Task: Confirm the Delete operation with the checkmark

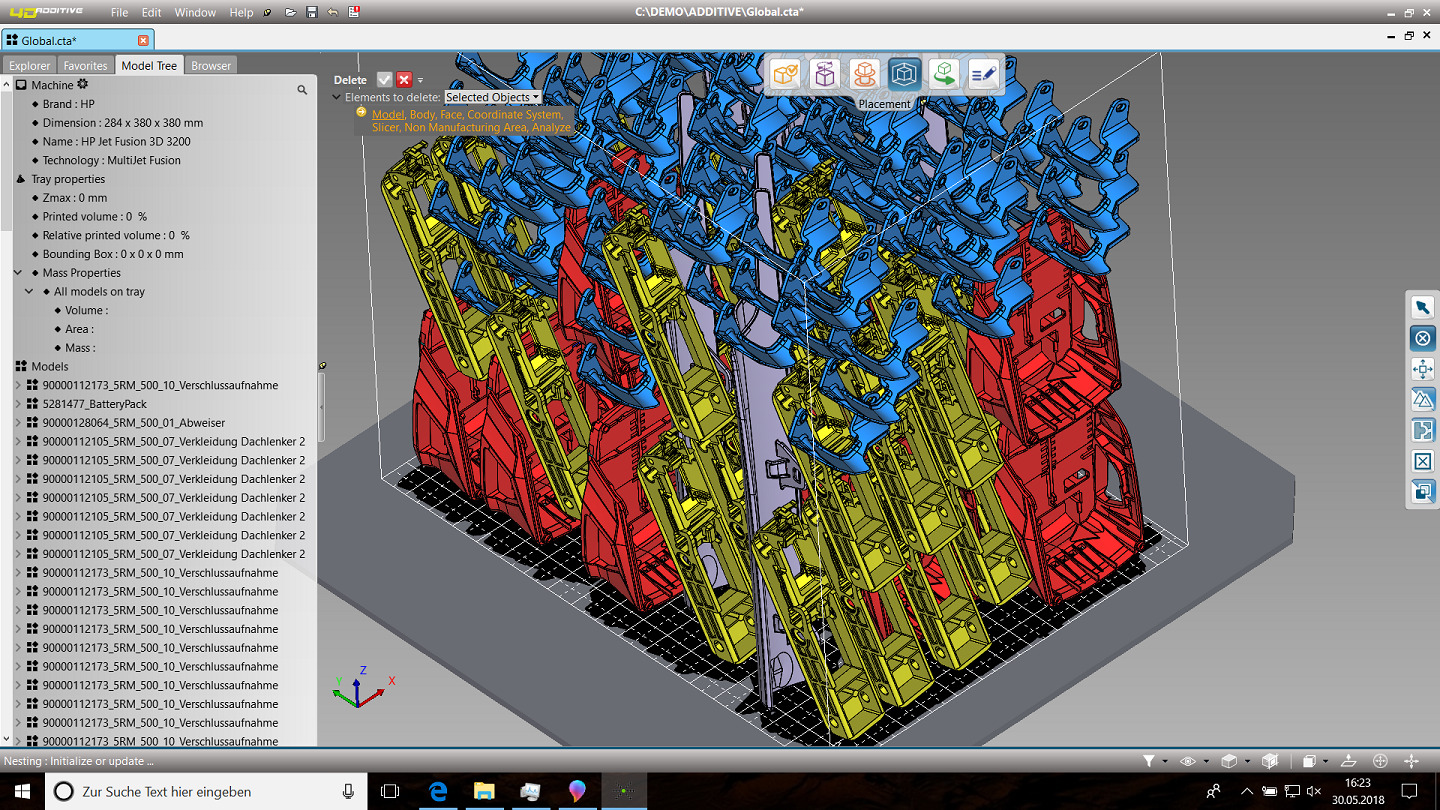Action: coord(384,79)
